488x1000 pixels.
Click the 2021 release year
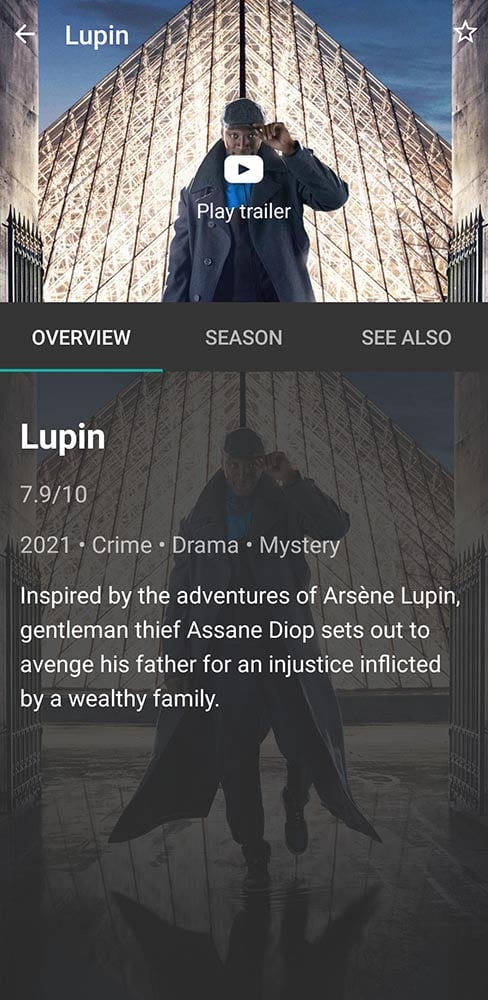[x=45, y=545]
